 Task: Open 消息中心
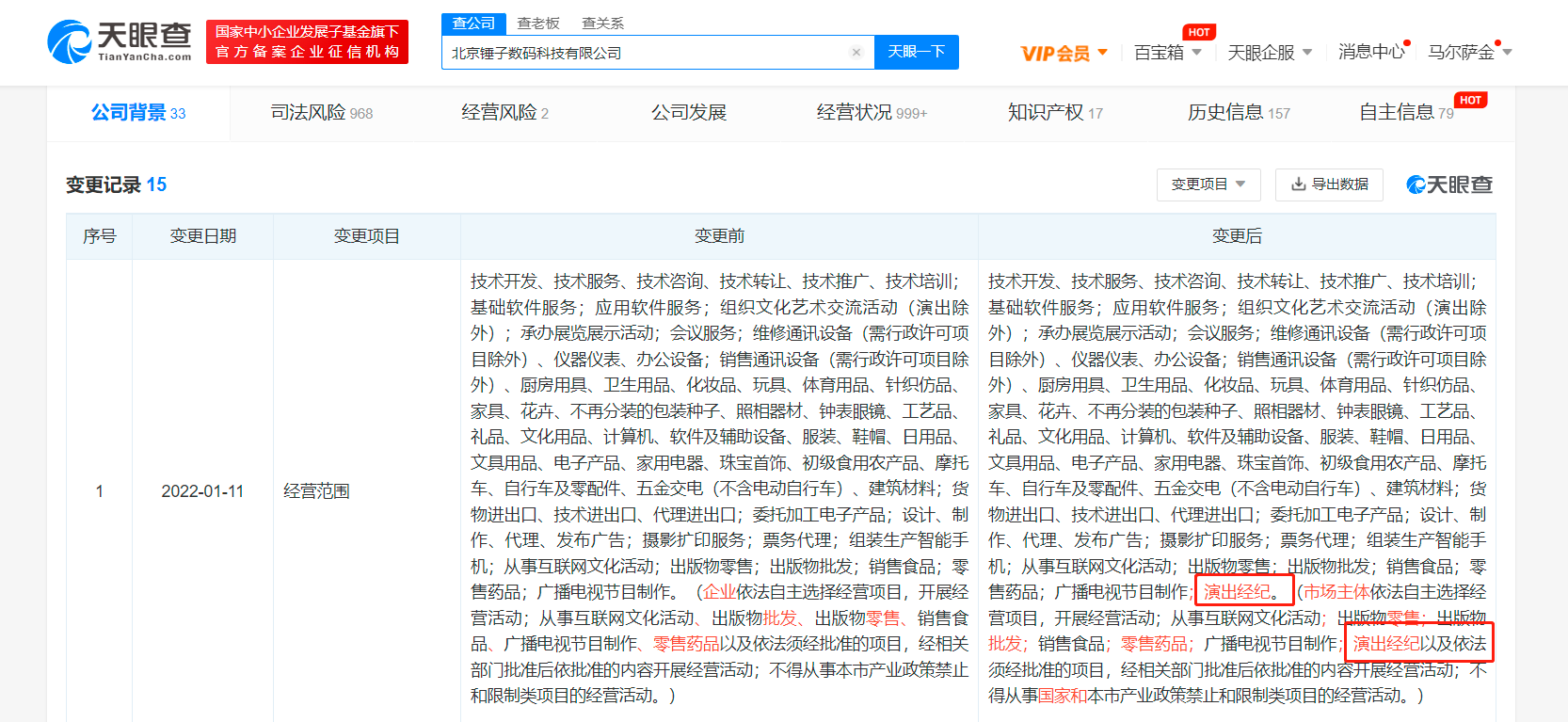pyautogui.click(x=1371, y=52)
